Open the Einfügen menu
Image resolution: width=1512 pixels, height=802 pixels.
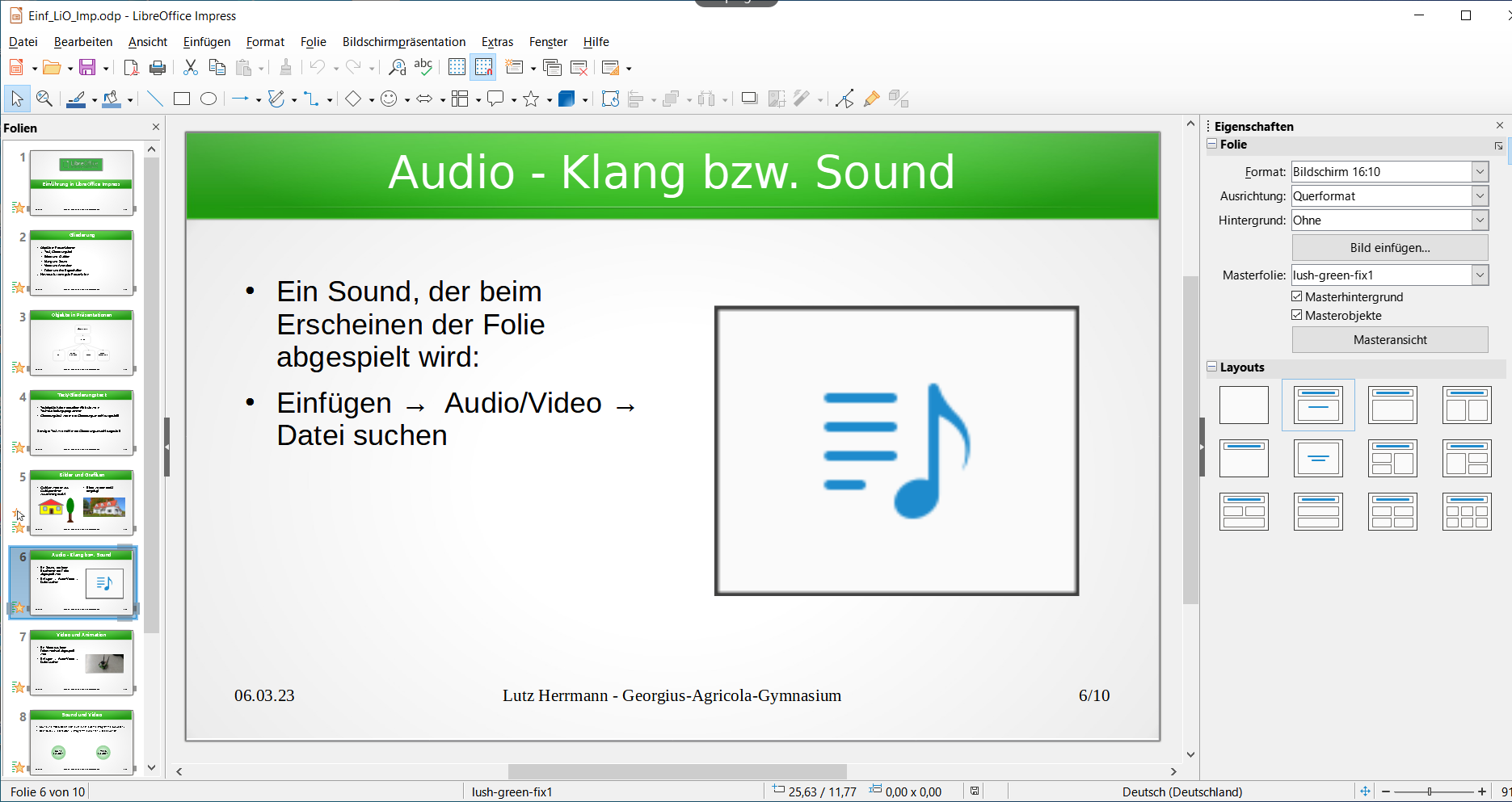[x=206, y=42]
